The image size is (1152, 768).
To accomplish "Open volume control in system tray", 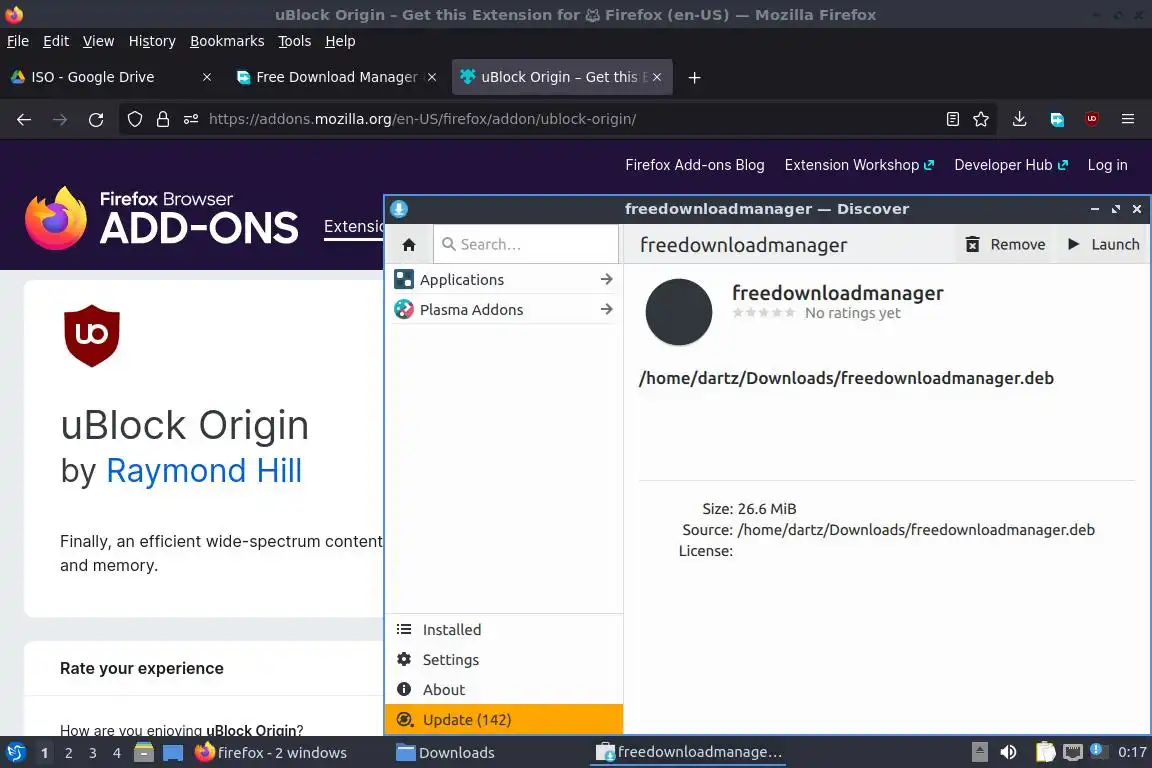I will pos(1008,753).
